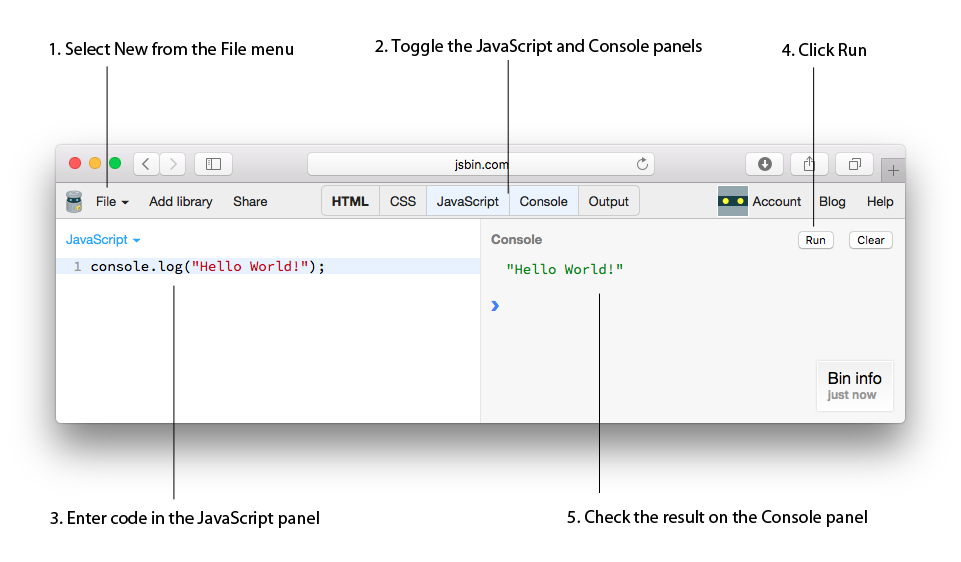Show all tabs overview
Viewport: 961px width, 562px height.
[x=855, y=164]
